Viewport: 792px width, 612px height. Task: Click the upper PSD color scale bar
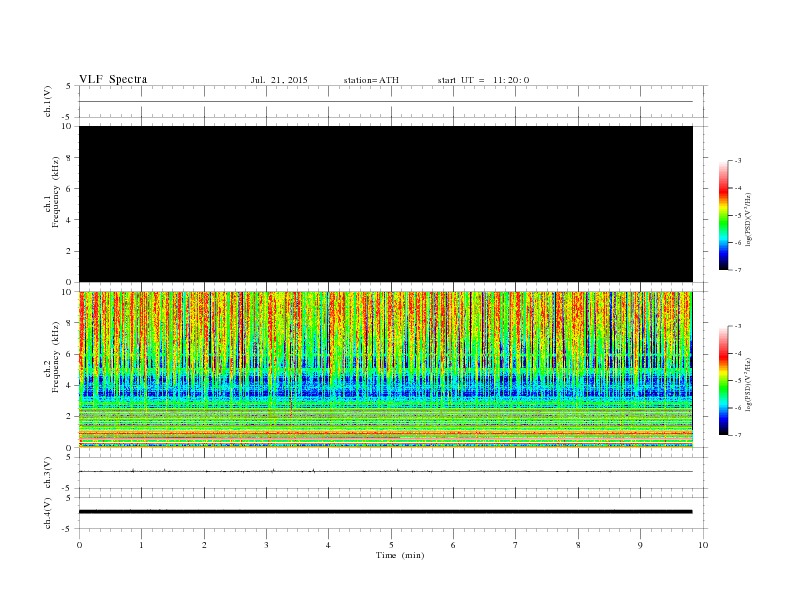(x=723, y=216)
